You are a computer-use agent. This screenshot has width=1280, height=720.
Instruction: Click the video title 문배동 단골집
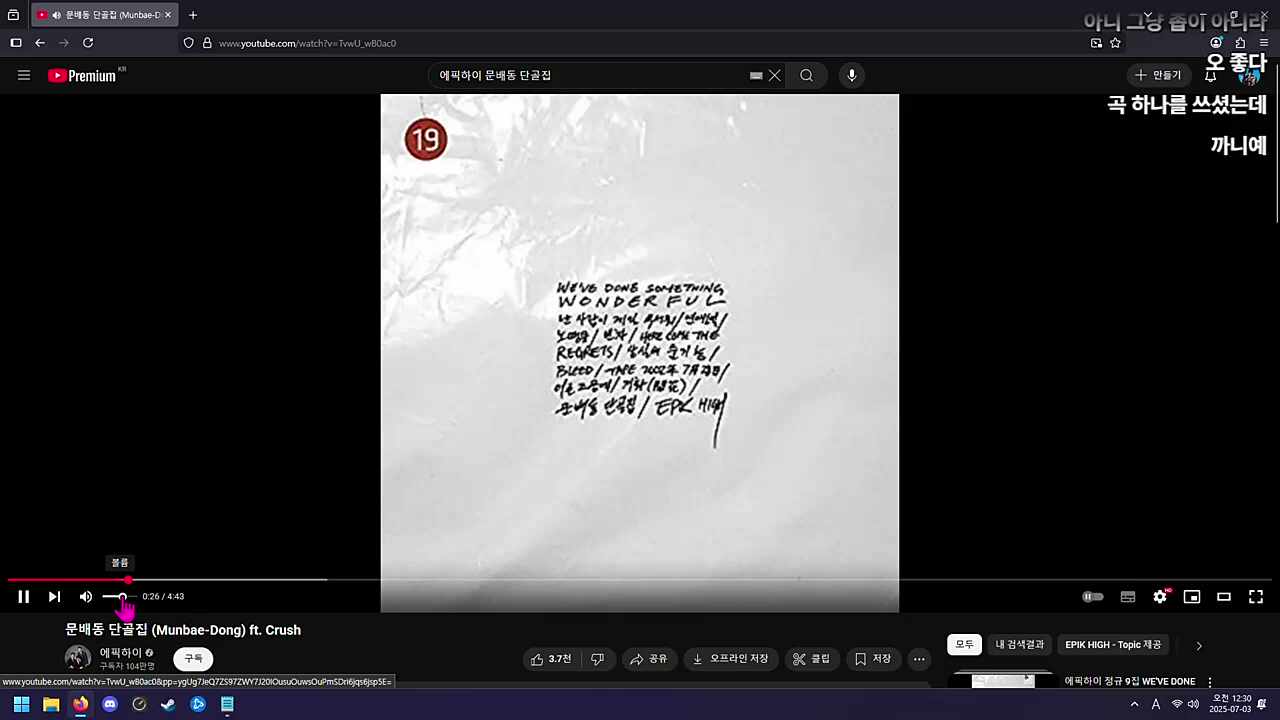pos(183,630)
